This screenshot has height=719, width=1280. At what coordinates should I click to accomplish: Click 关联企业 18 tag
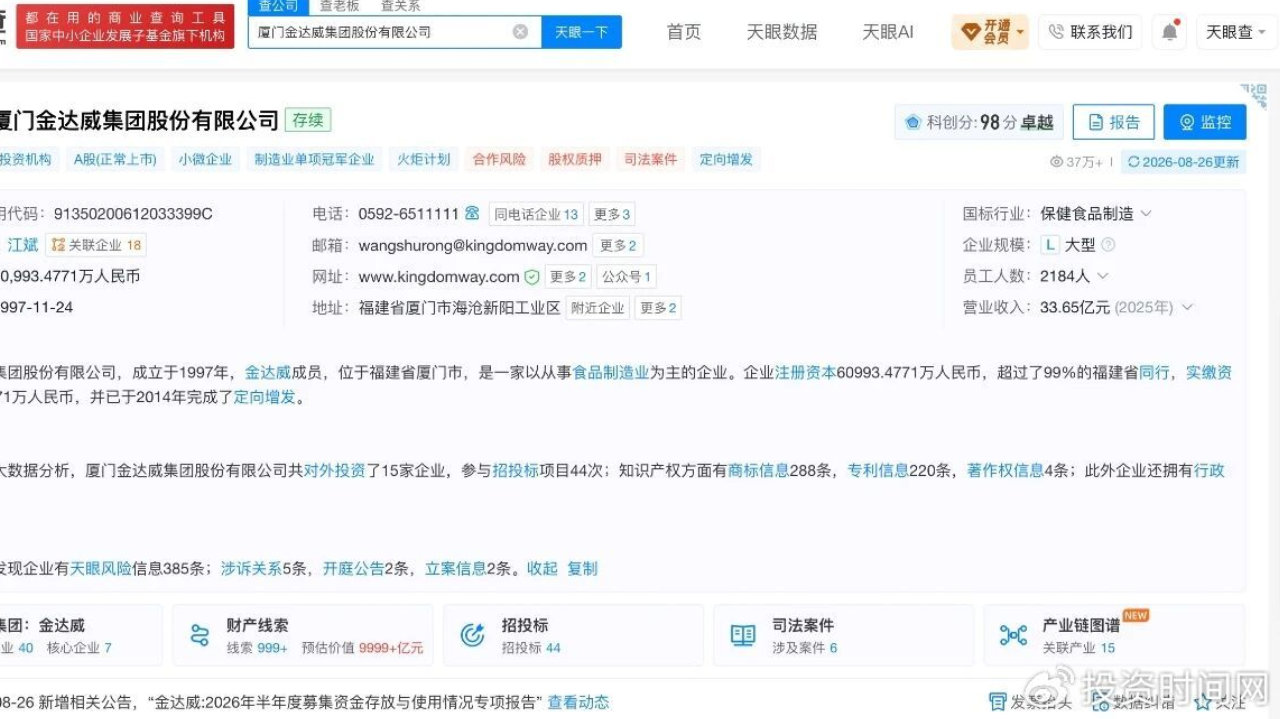(x=96, y=245)
